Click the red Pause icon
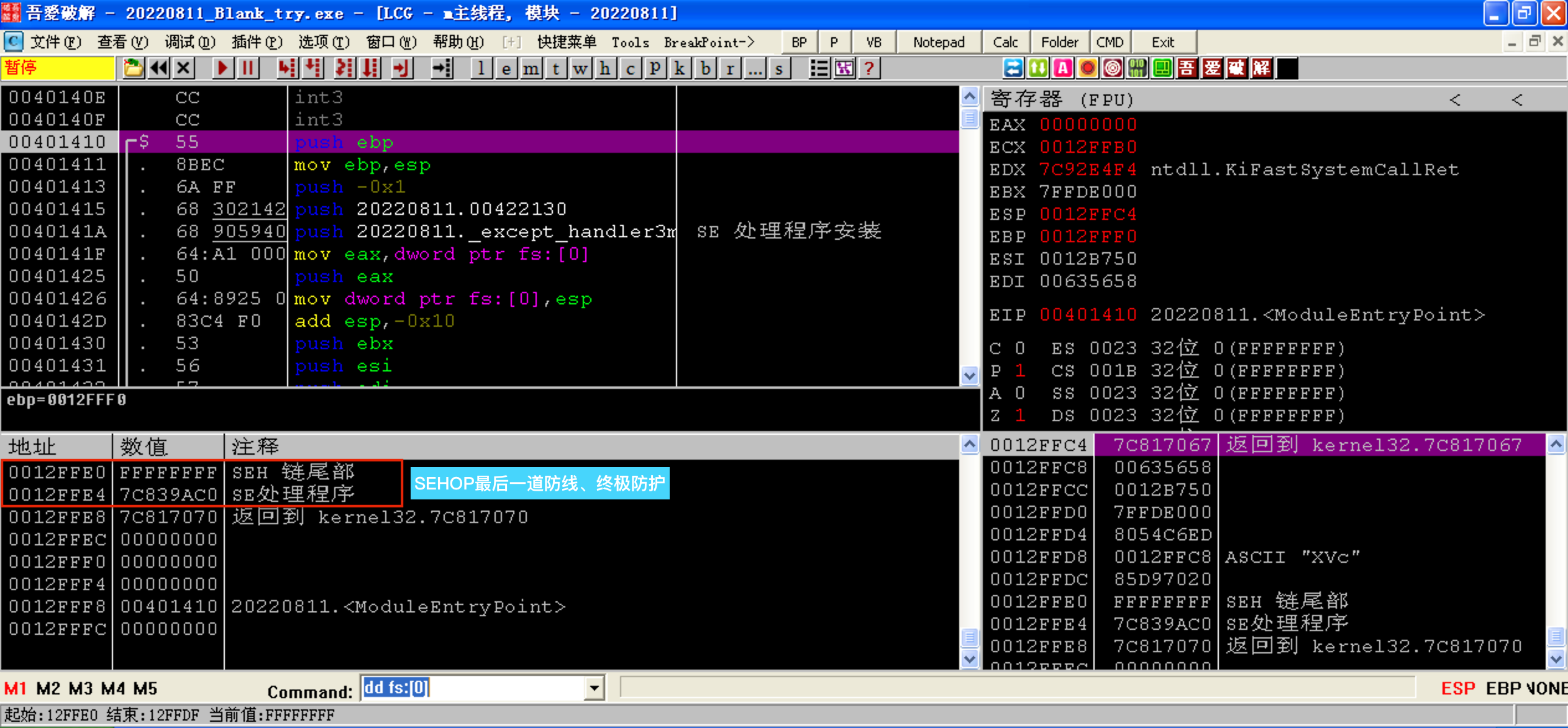 tap(248, 68)
